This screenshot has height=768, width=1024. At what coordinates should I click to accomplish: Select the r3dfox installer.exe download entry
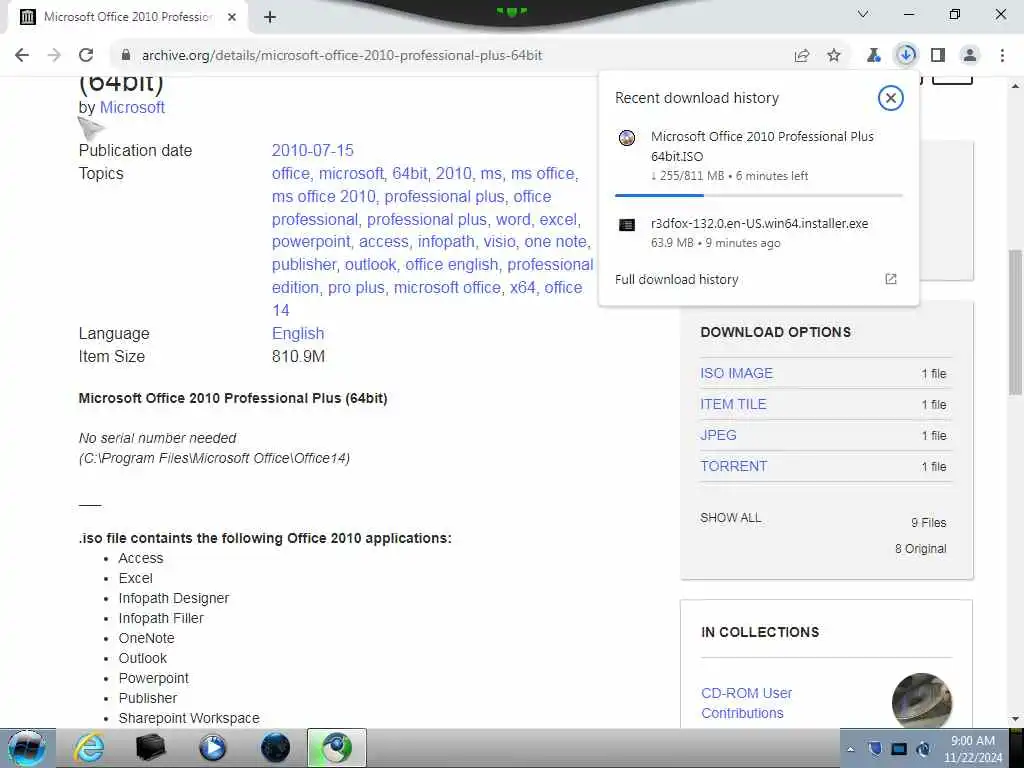pyautogui.click(x=758, y=232)
